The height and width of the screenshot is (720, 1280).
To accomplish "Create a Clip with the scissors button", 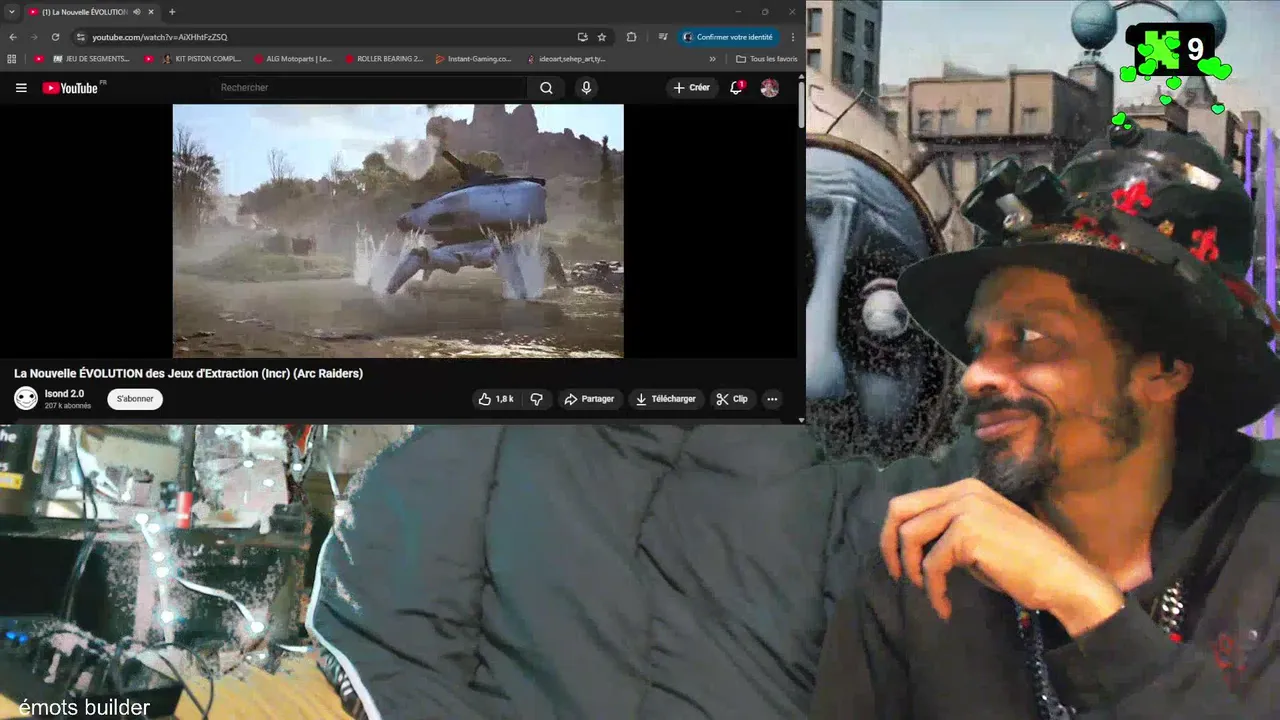I will [x=732, y=399].
